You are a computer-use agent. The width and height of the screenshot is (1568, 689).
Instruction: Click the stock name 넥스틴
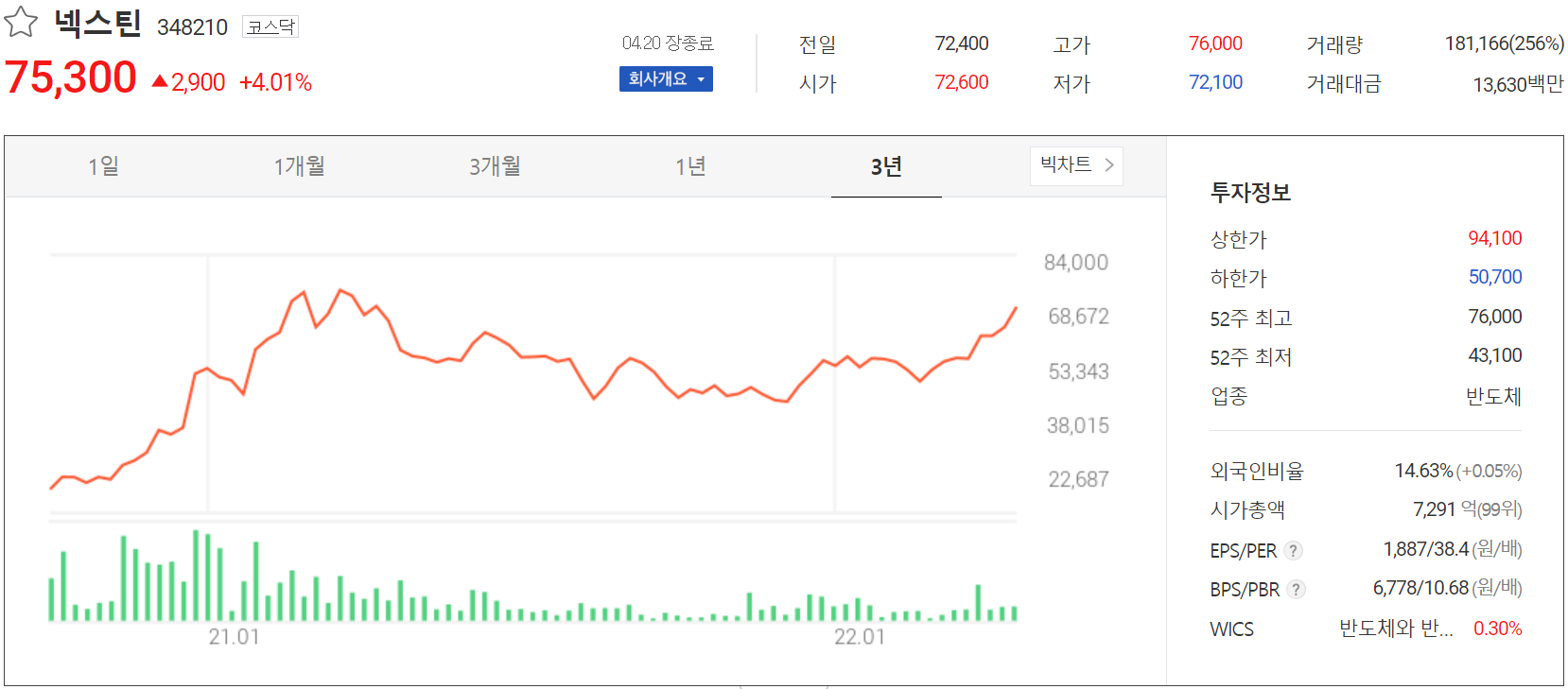(x=97, y=24)
